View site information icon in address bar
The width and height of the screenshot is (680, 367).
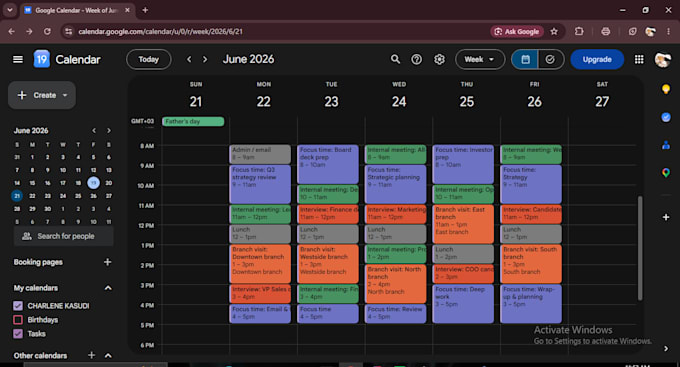[68, 31]
